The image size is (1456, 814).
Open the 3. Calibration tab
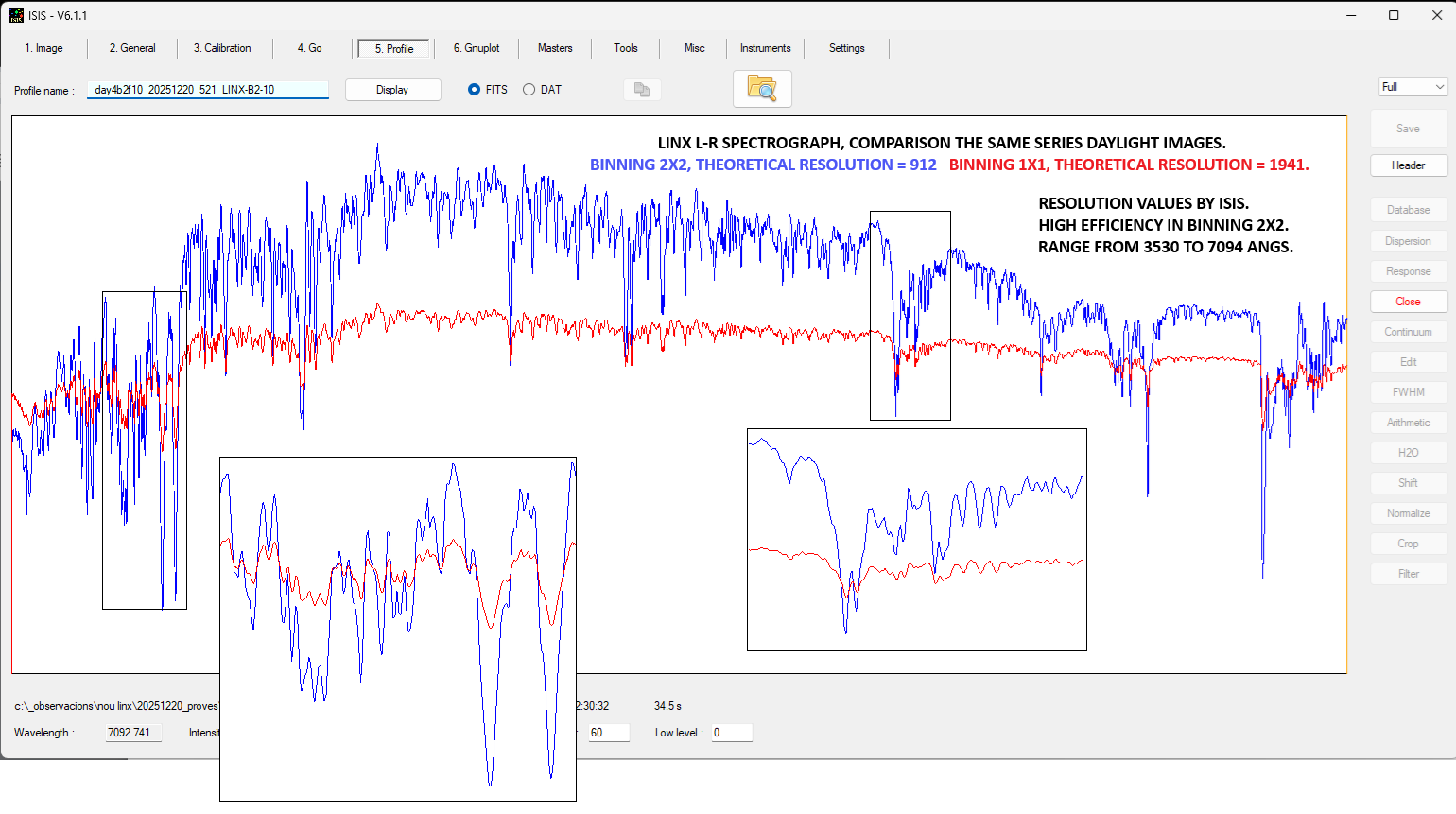point(222,48)
